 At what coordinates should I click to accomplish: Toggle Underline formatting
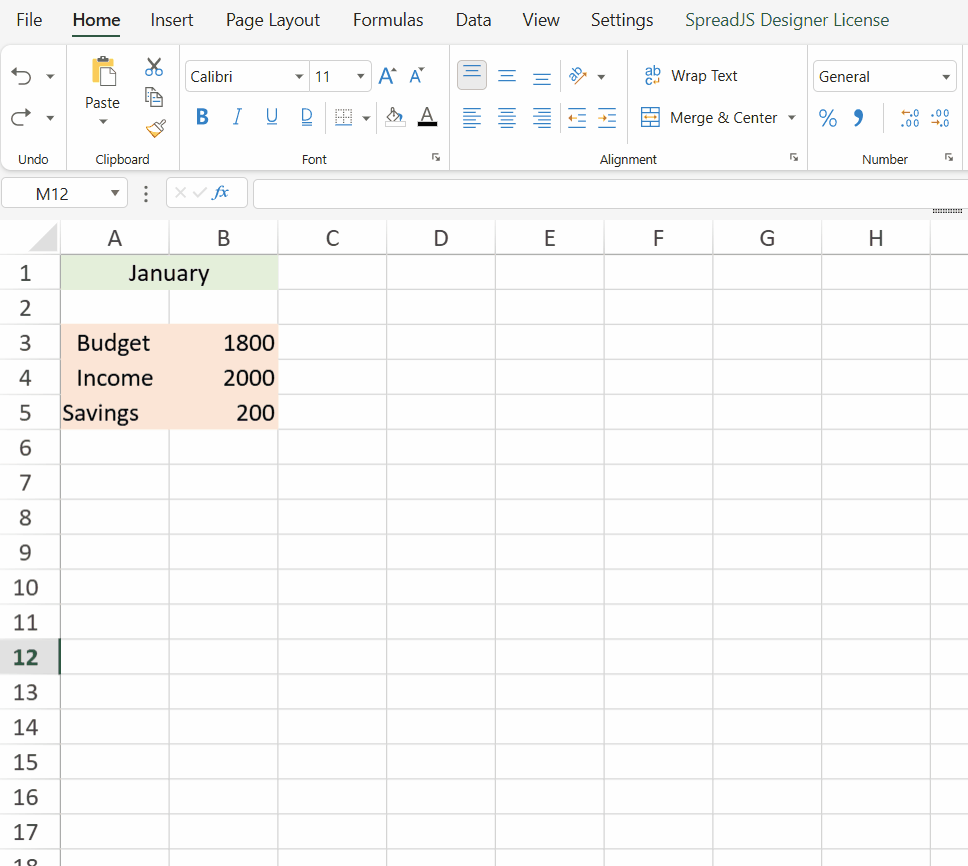point(272,117)
